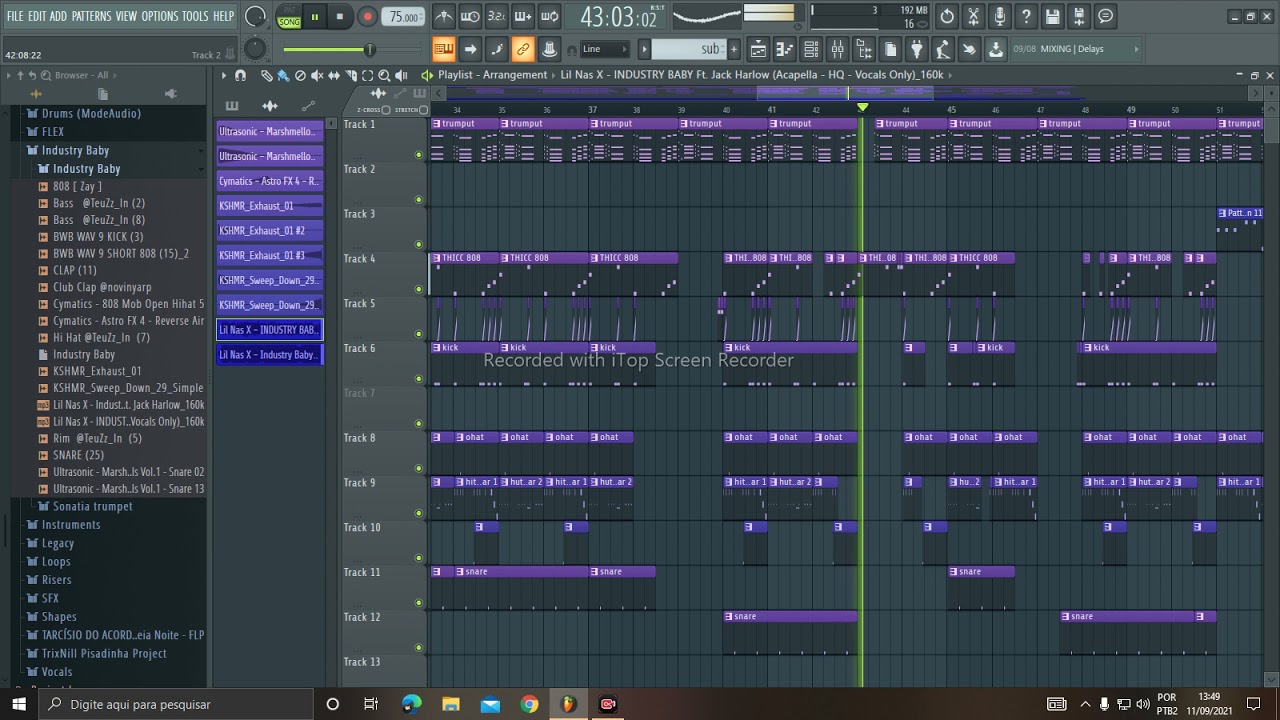Mute Track 4 using its green dot

[x=419, y=289]
